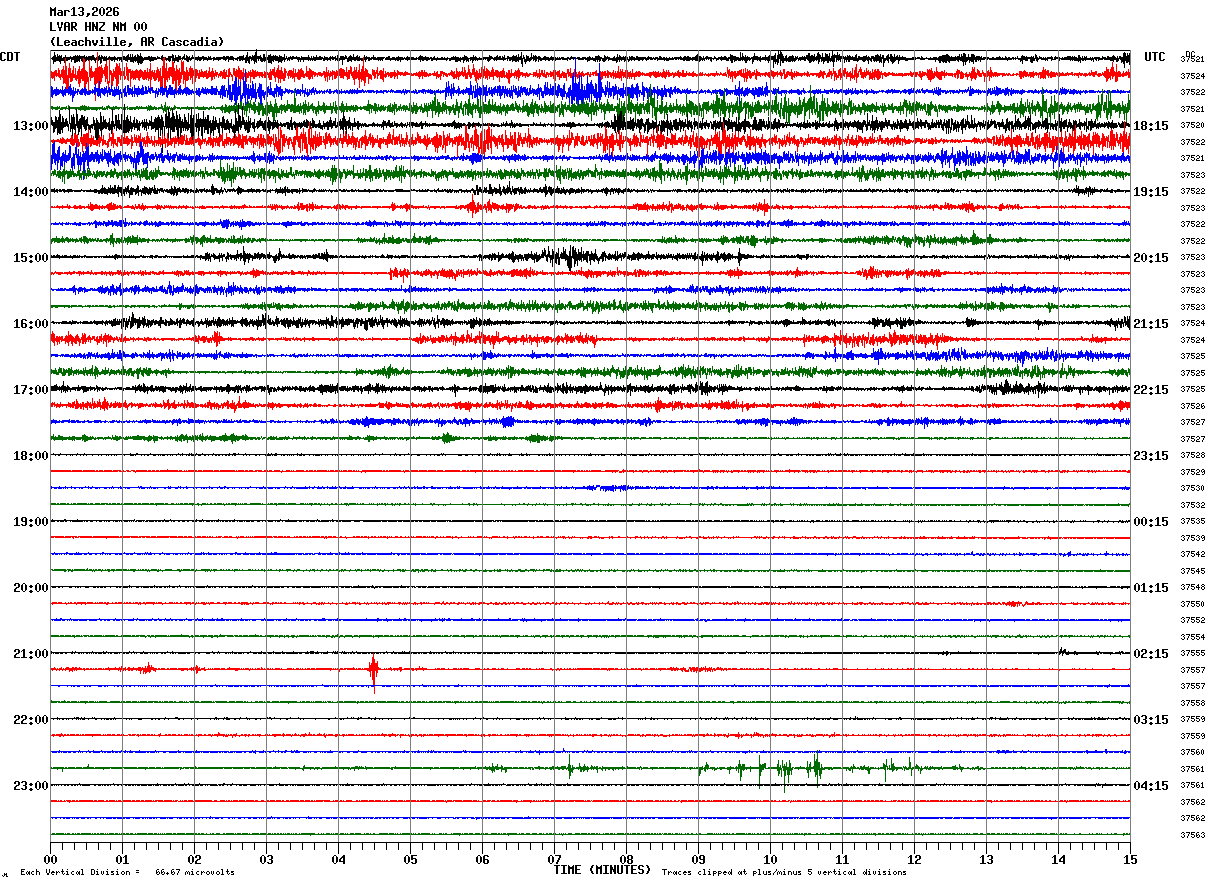
Task: Click the DC offset value 37554
Action: coord(1193,637)
